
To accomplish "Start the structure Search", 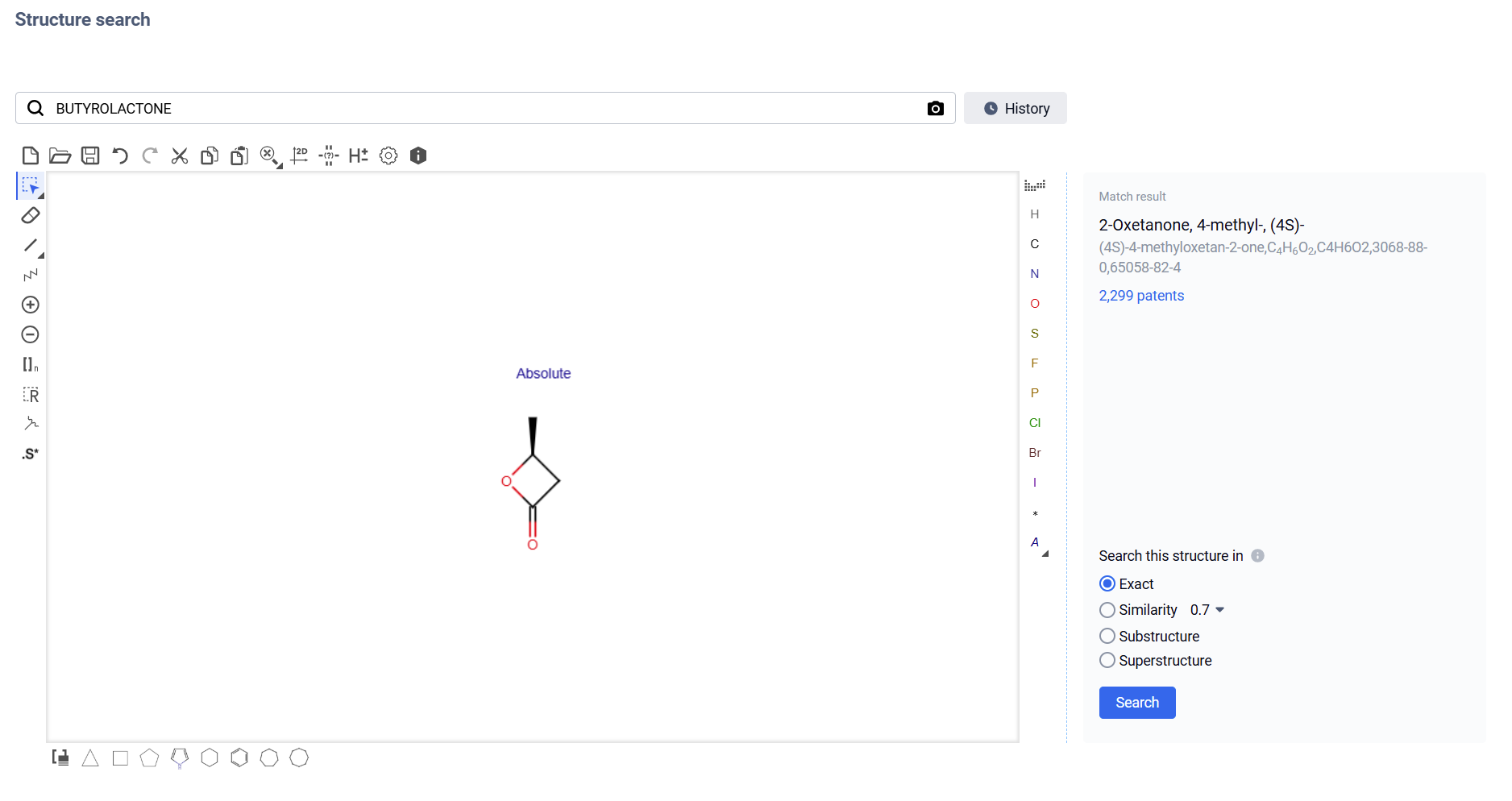I will [1136, 703].
